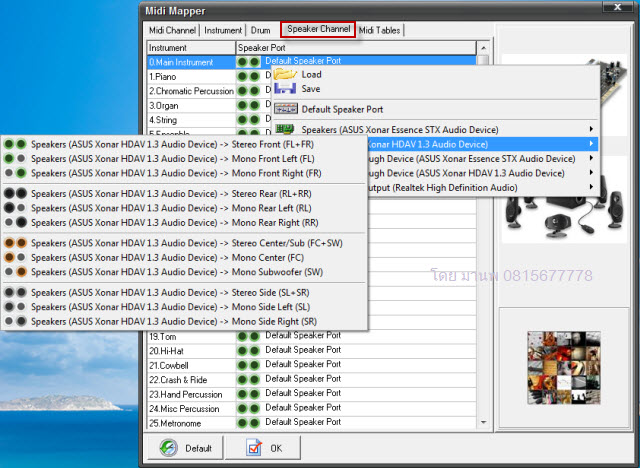Open the Midi Tables tab
Viewport: 640px width, 468px height.
point(380,30)
